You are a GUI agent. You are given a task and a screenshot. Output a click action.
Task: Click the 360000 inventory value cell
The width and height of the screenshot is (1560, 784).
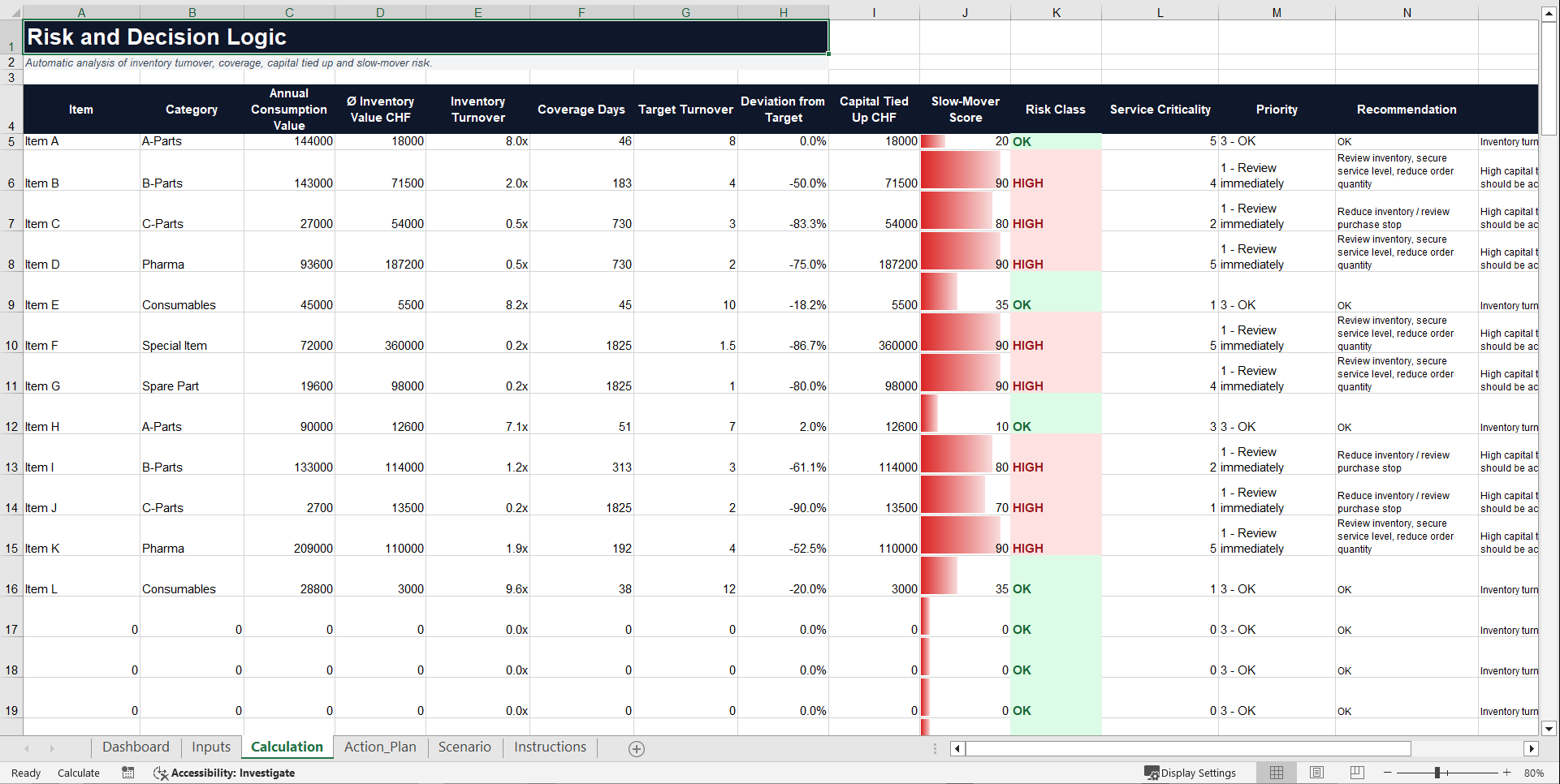[380, 333]
